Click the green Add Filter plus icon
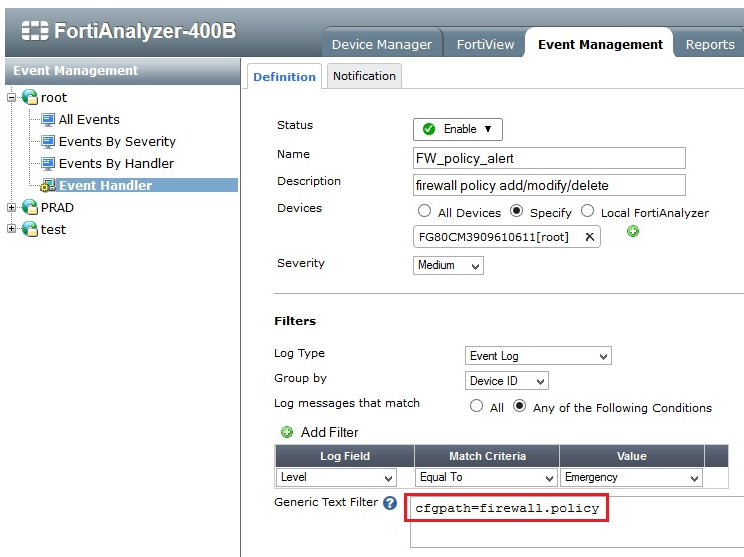 coord(287,432)
